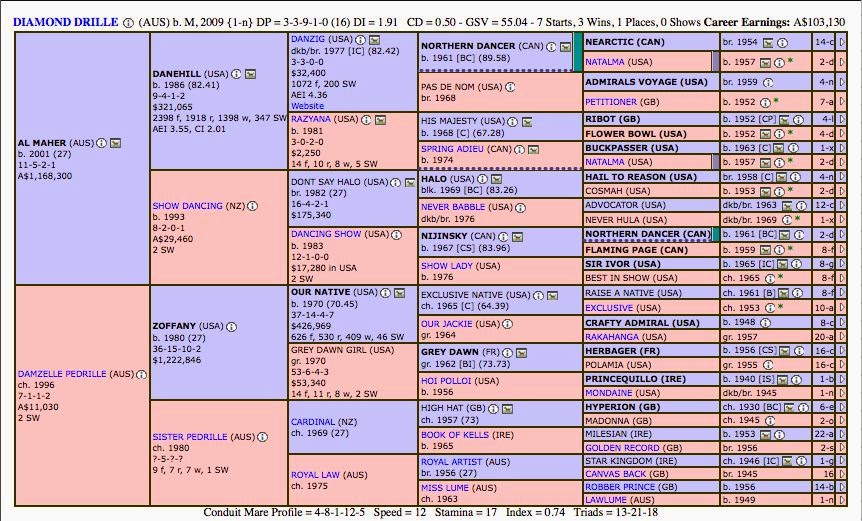Open photo icon in RIBOT row

(784, 119)
